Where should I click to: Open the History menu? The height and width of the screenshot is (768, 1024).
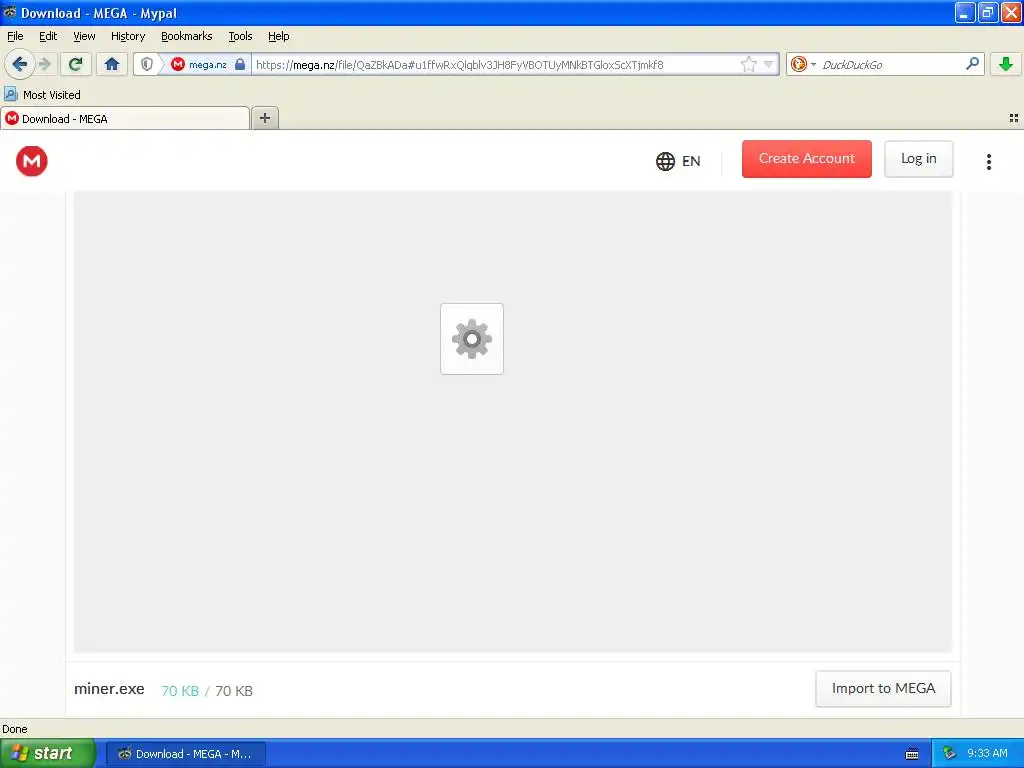click(128, 36)
